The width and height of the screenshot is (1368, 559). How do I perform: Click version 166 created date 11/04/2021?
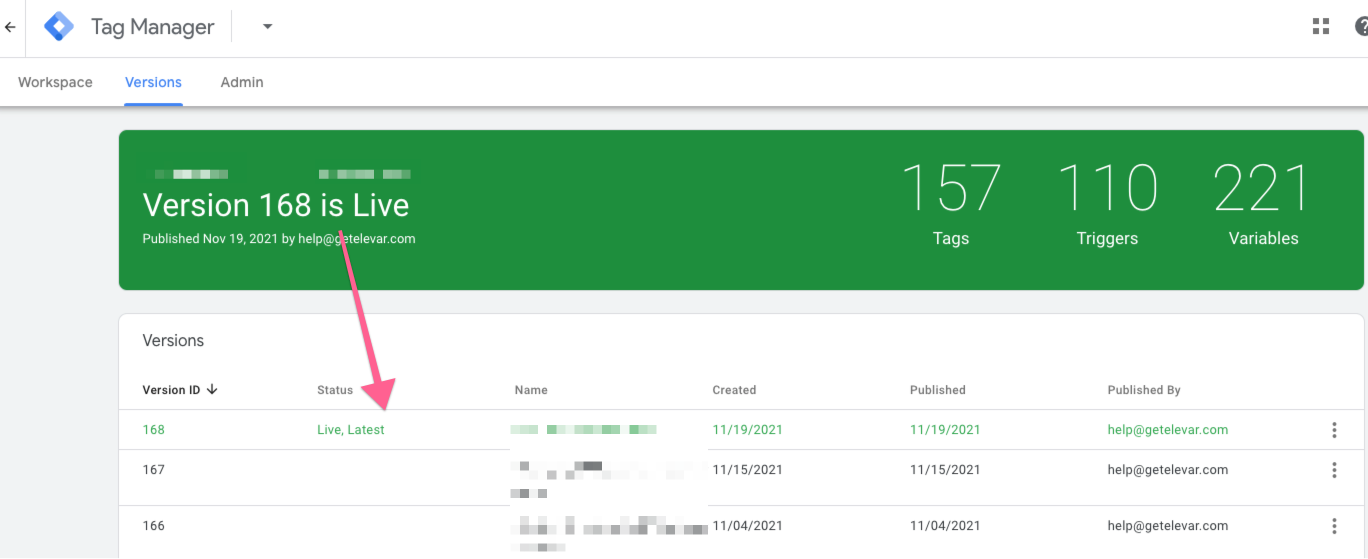click(x=747, y=526)
